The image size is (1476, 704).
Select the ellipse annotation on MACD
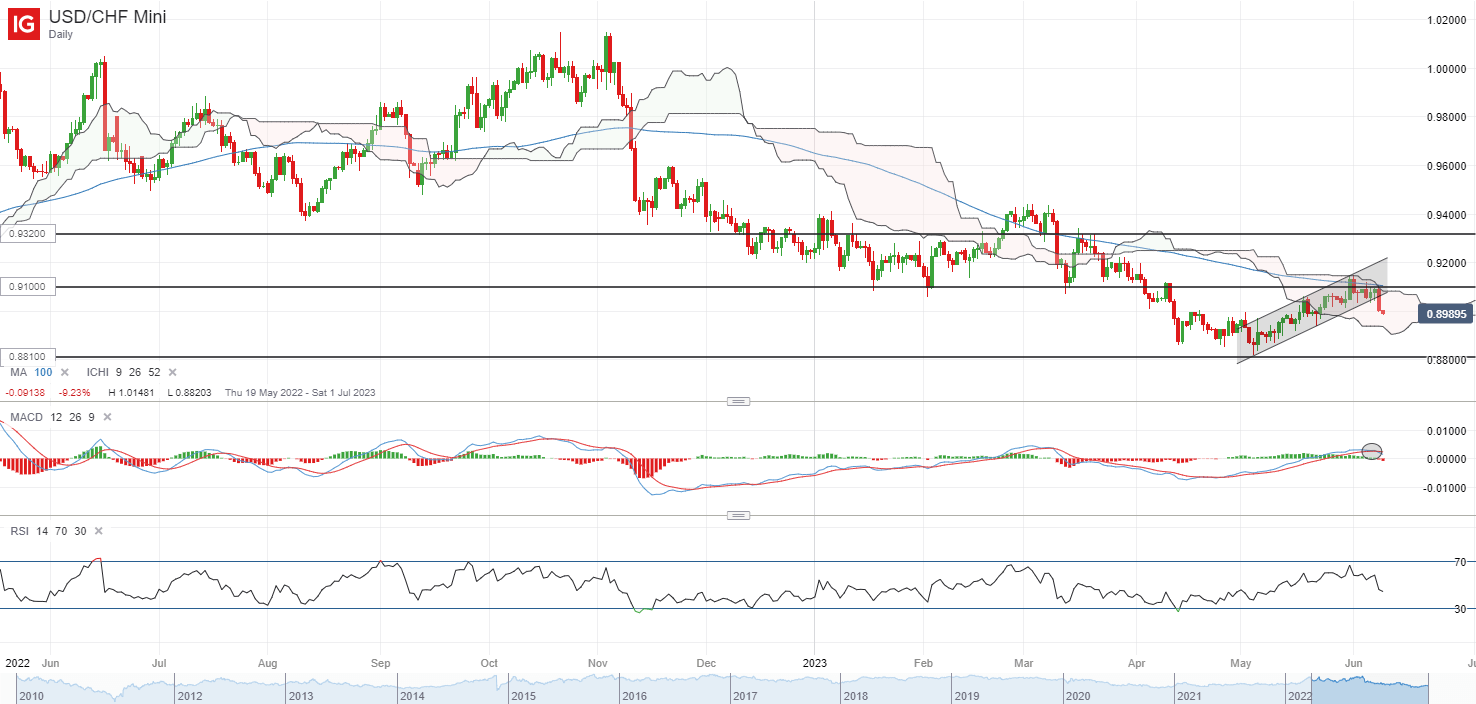pos(1372,451)
